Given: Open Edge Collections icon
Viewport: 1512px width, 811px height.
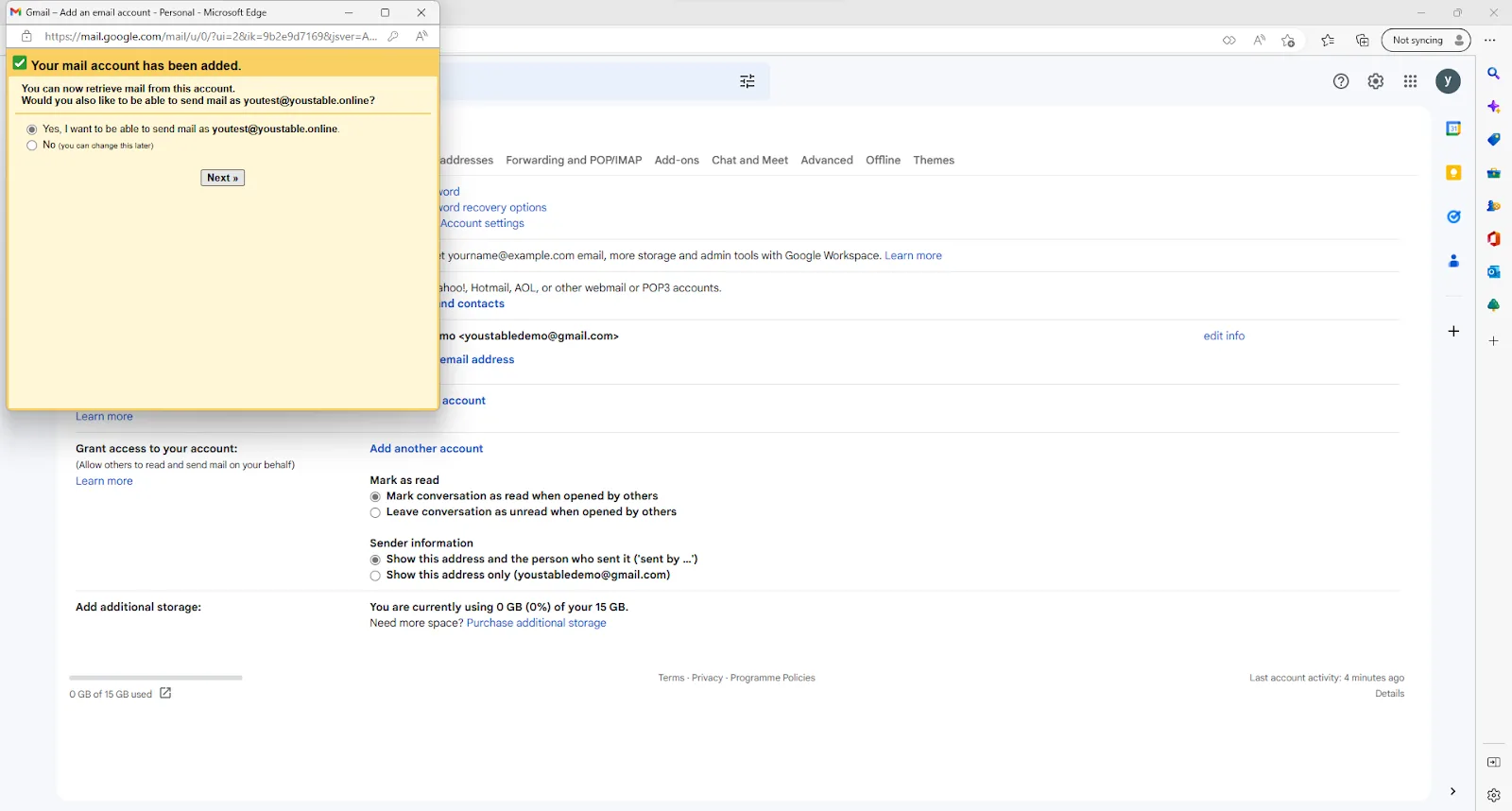Looking at the screenshot, I should (x=1362, y=41).
